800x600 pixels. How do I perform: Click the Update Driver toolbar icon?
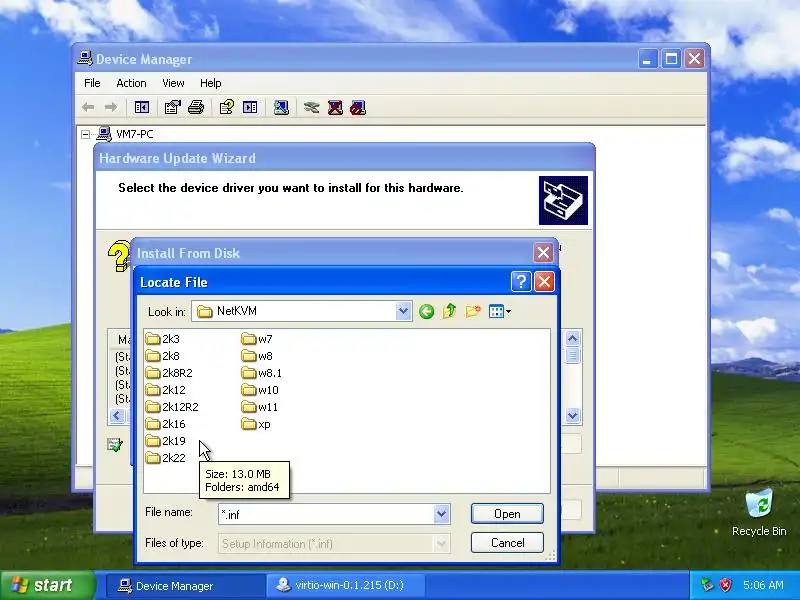pos(311,107)
